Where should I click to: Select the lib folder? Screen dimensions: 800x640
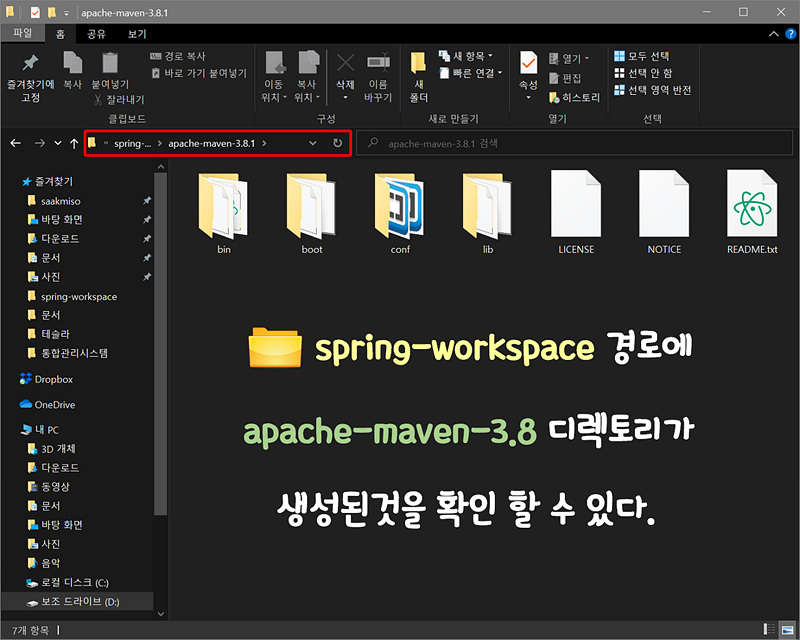click(488, 213)
